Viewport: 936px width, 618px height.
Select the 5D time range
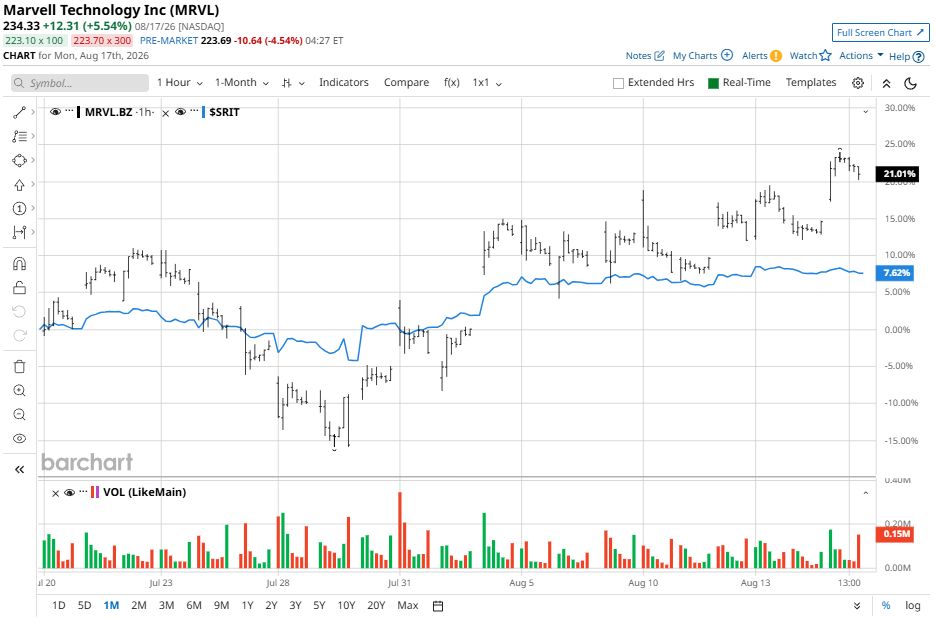point(84,605)
